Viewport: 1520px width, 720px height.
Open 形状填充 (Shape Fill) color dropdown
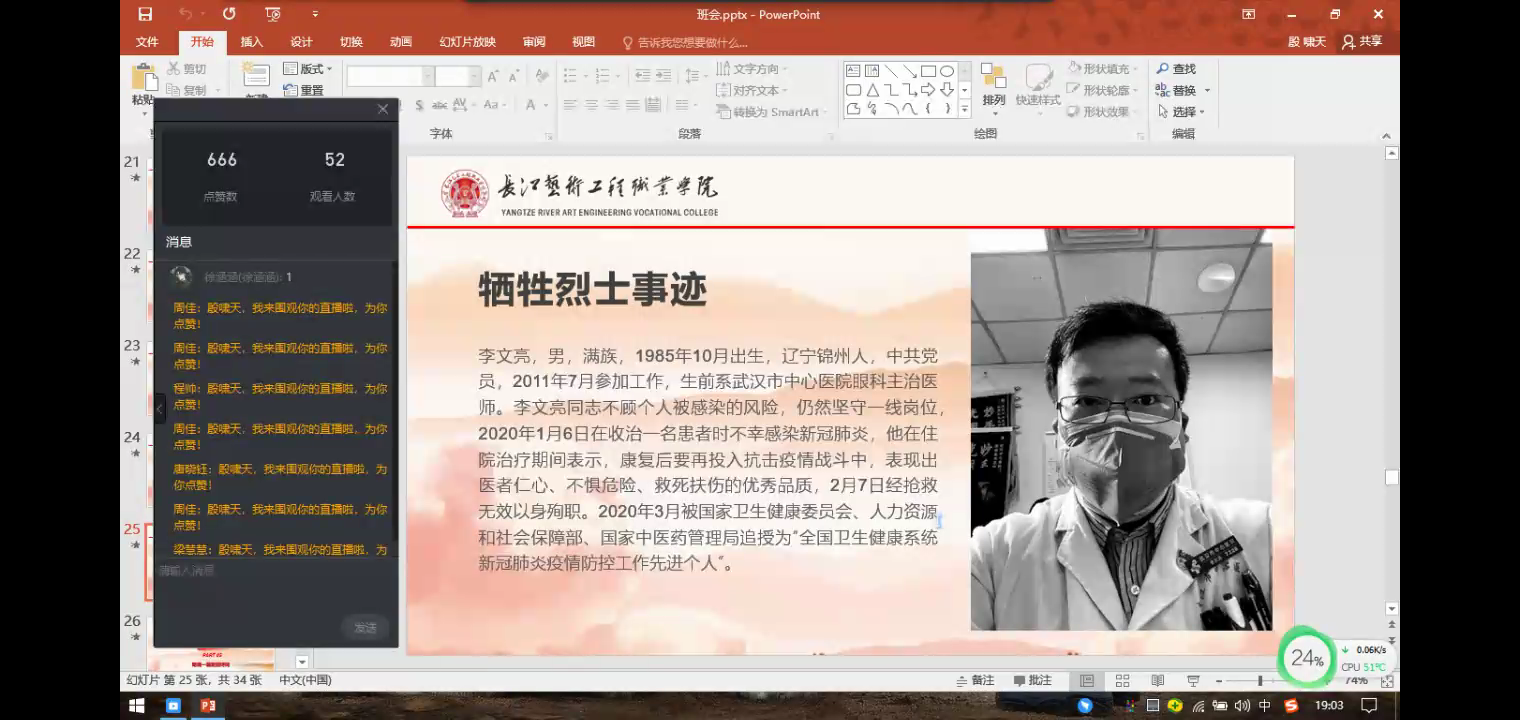(x=1103, y=69)
